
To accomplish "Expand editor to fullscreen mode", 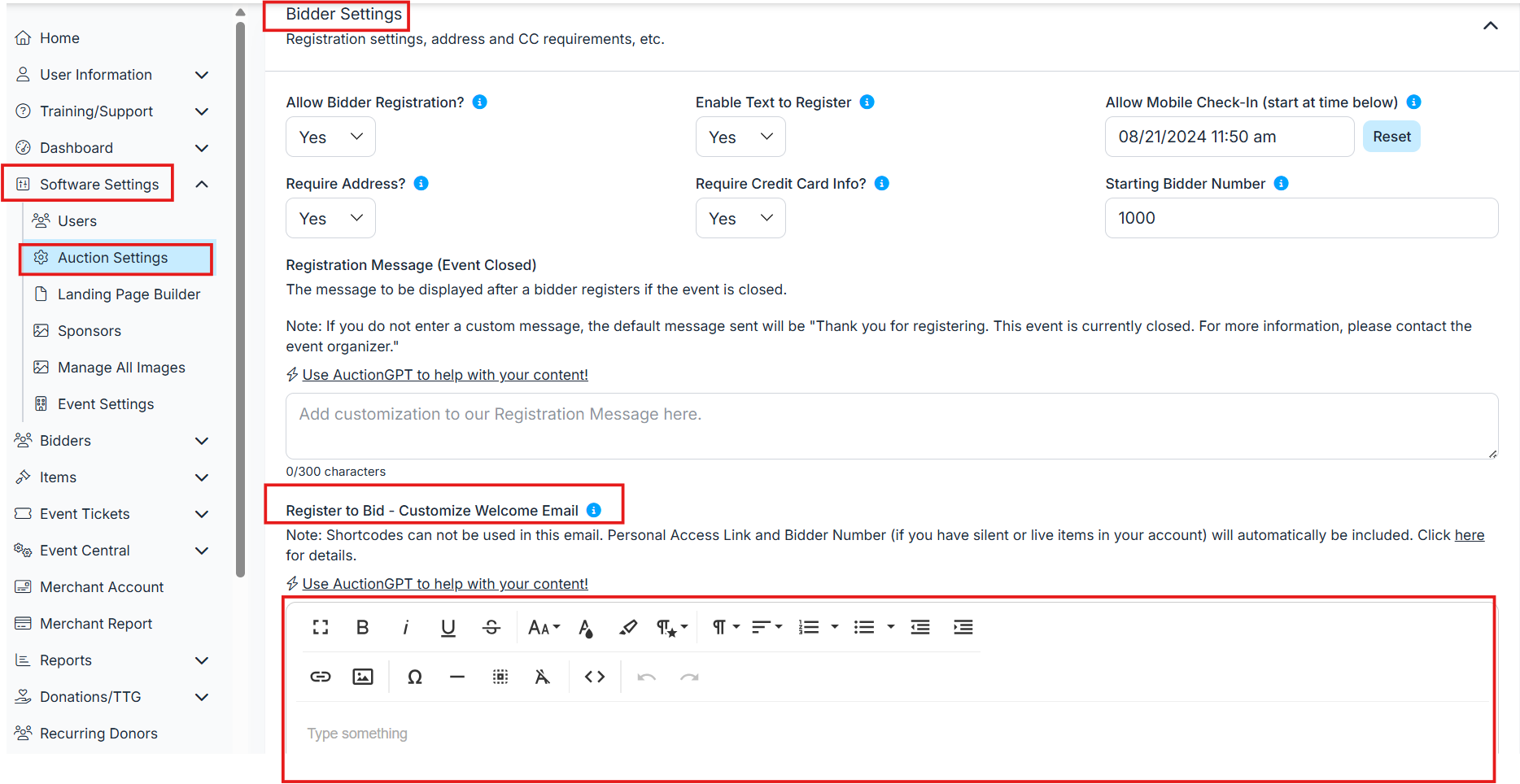I will [x=321, y=627].
